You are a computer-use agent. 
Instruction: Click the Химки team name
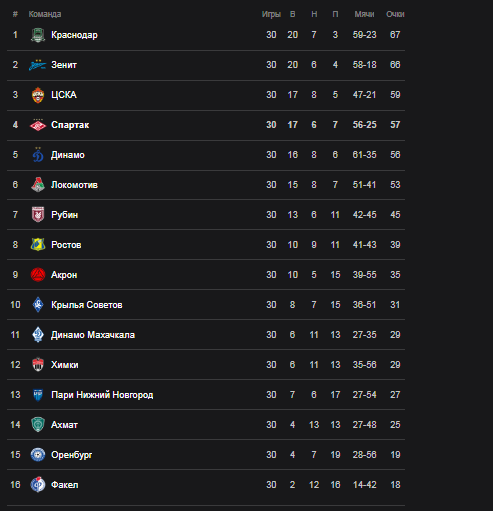tap(65, 365)
